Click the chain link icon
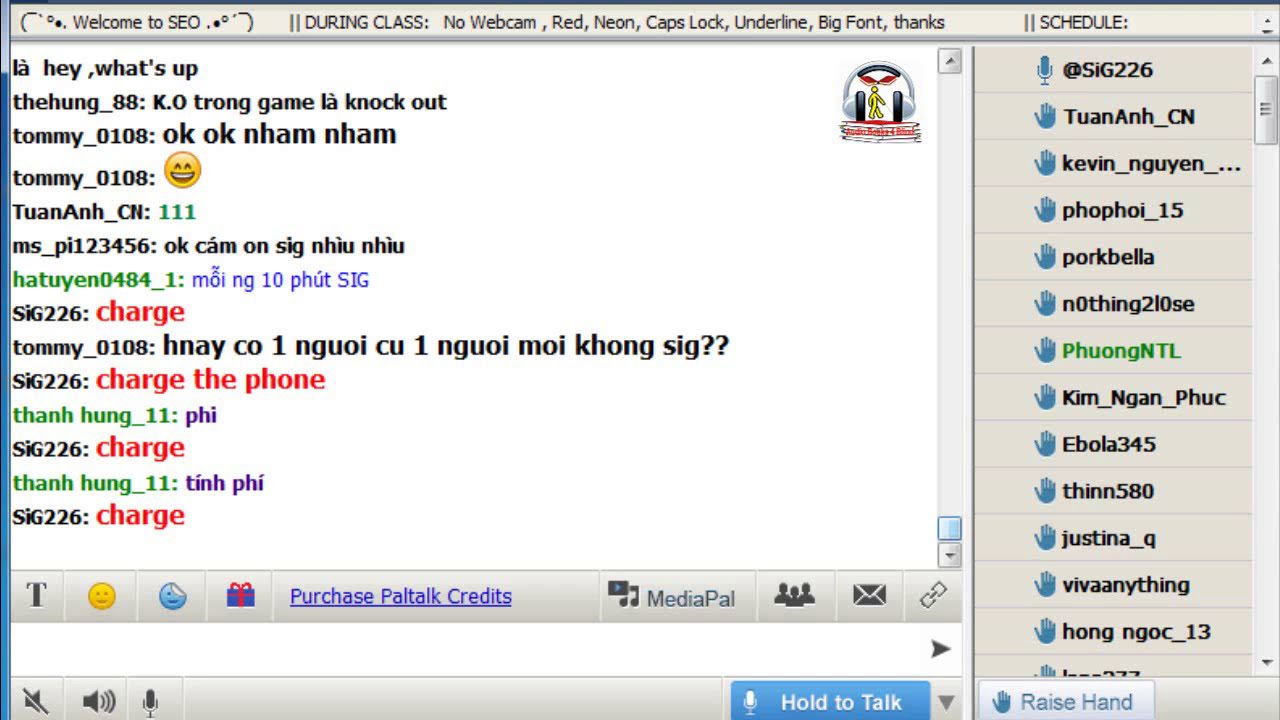Image resolution: width=1280 pixels, height=720 pixels. [x=933, y=595]
